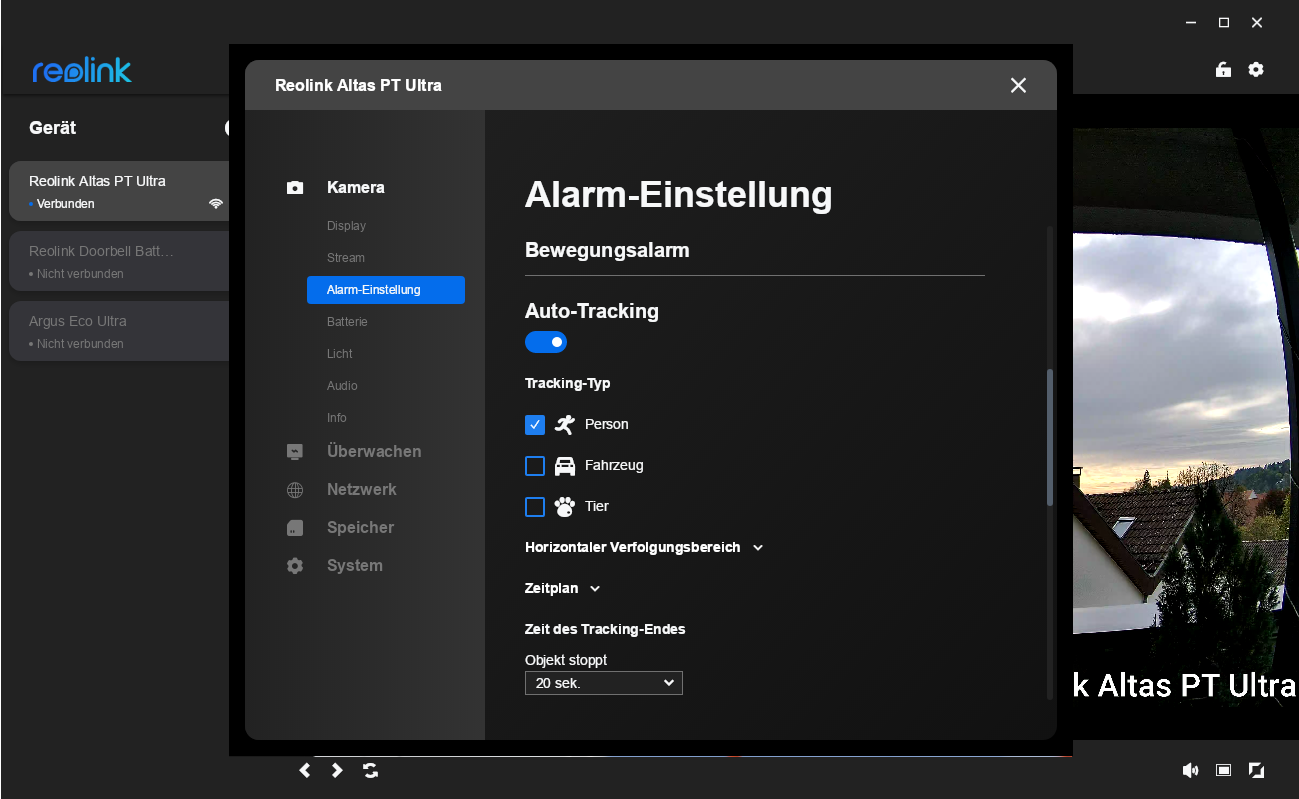Click the gear icon next to System
The width and height of the screenshot is (1299, 799).
click(295, 566)
